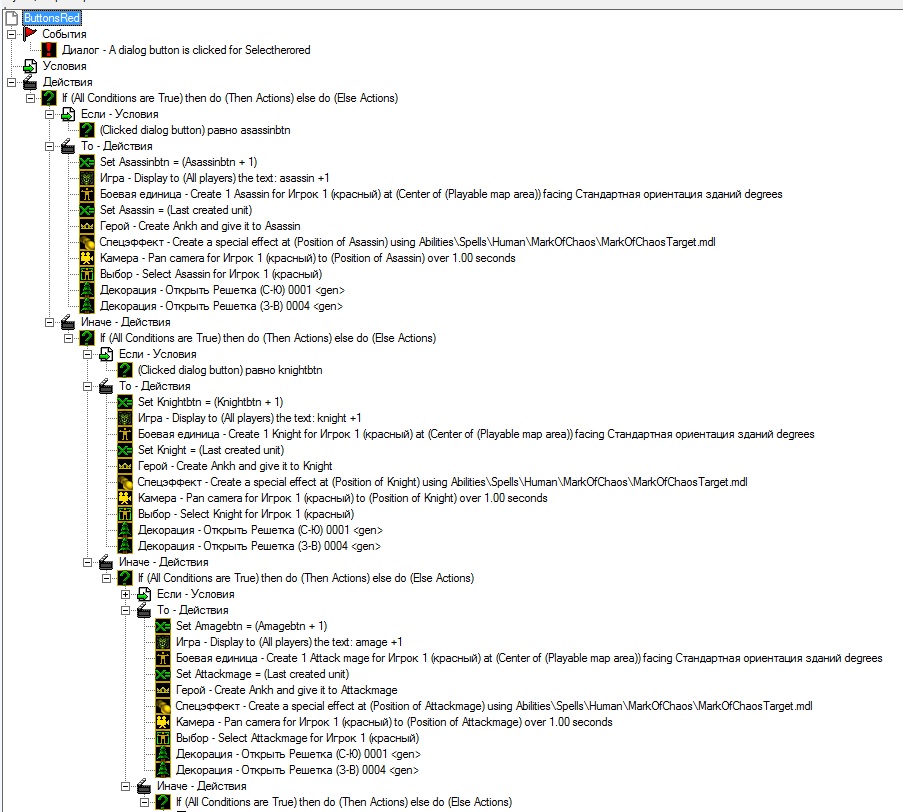The image size is (903, 812).
Task: Click the top-level Действия actions icon
Action: [x=30, y=82]
